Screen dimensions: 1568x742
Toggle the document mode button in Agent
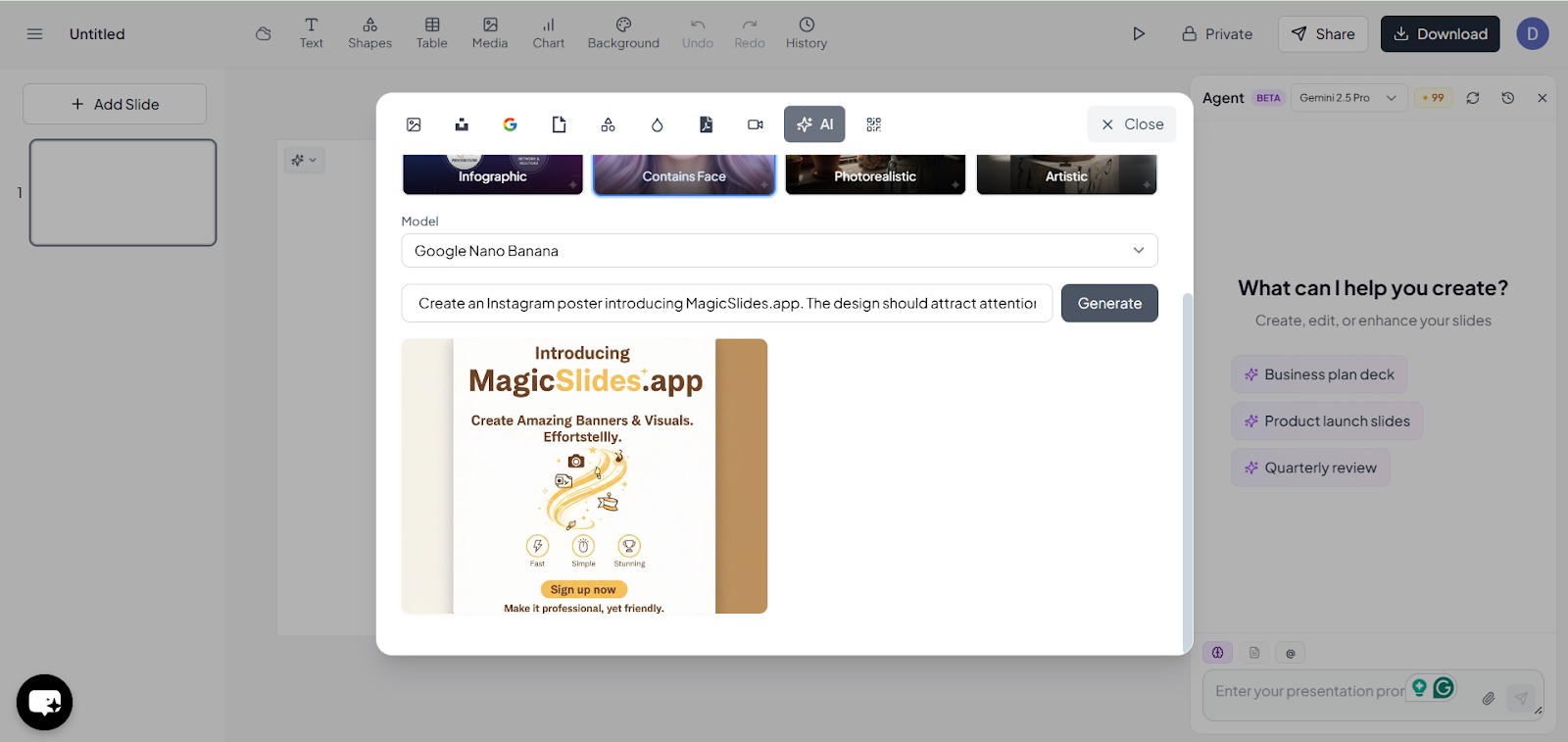[x=1254, y=653]
